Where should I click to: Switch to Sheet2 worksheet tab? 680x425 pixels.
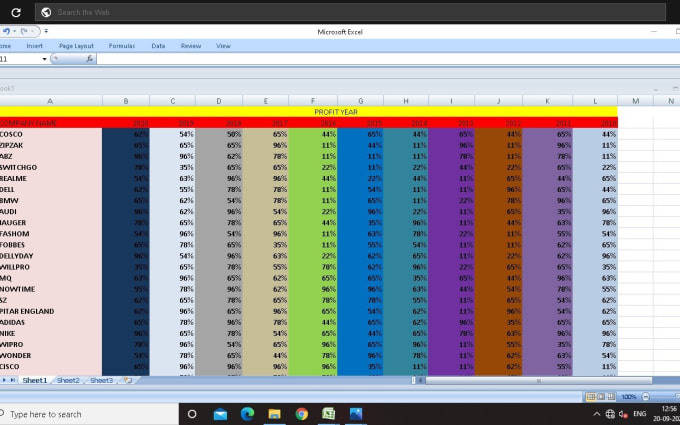[x=68, y=380]
